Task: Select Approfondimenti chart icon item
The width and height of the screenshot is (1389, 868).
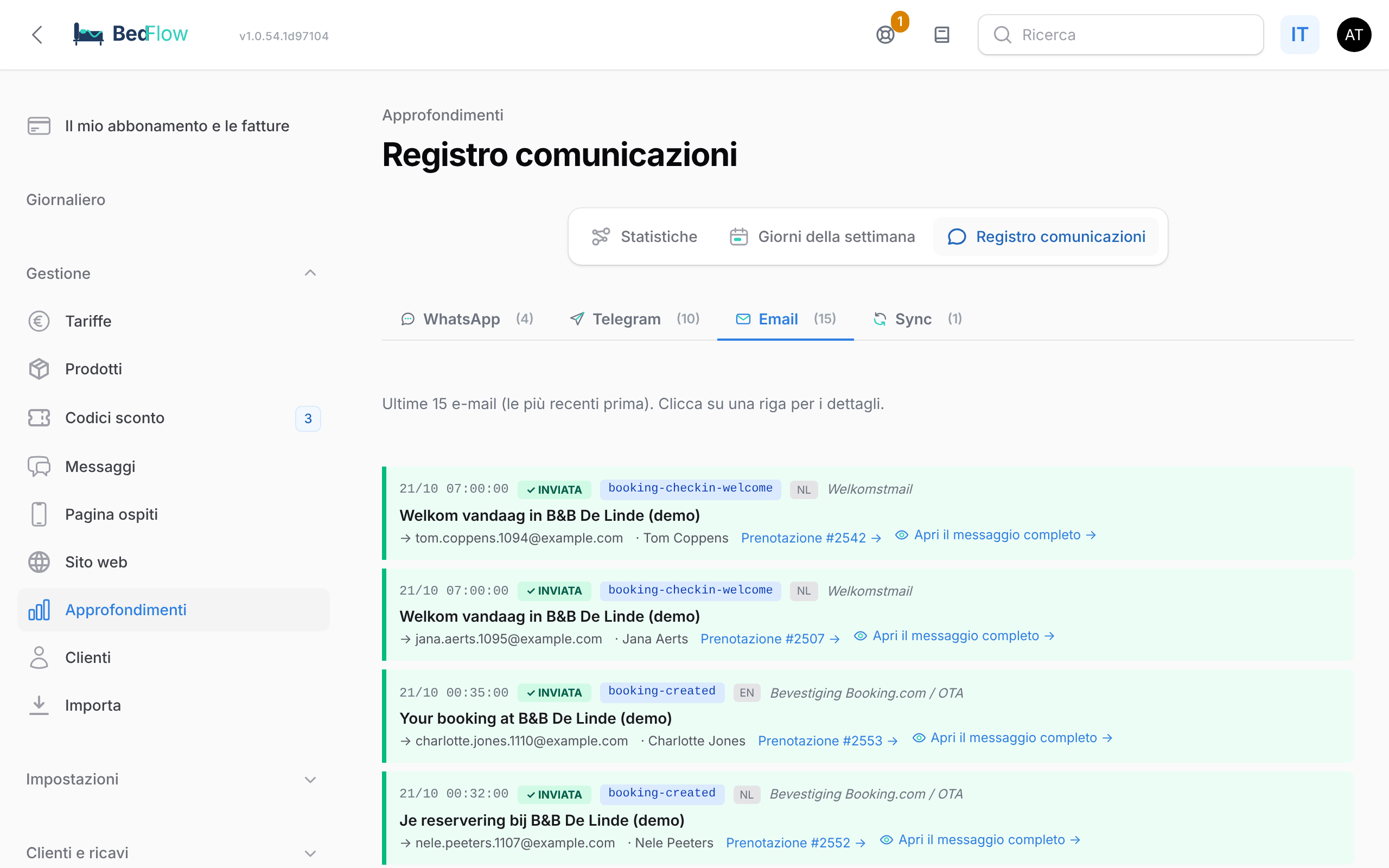Action: click(173, 610)
